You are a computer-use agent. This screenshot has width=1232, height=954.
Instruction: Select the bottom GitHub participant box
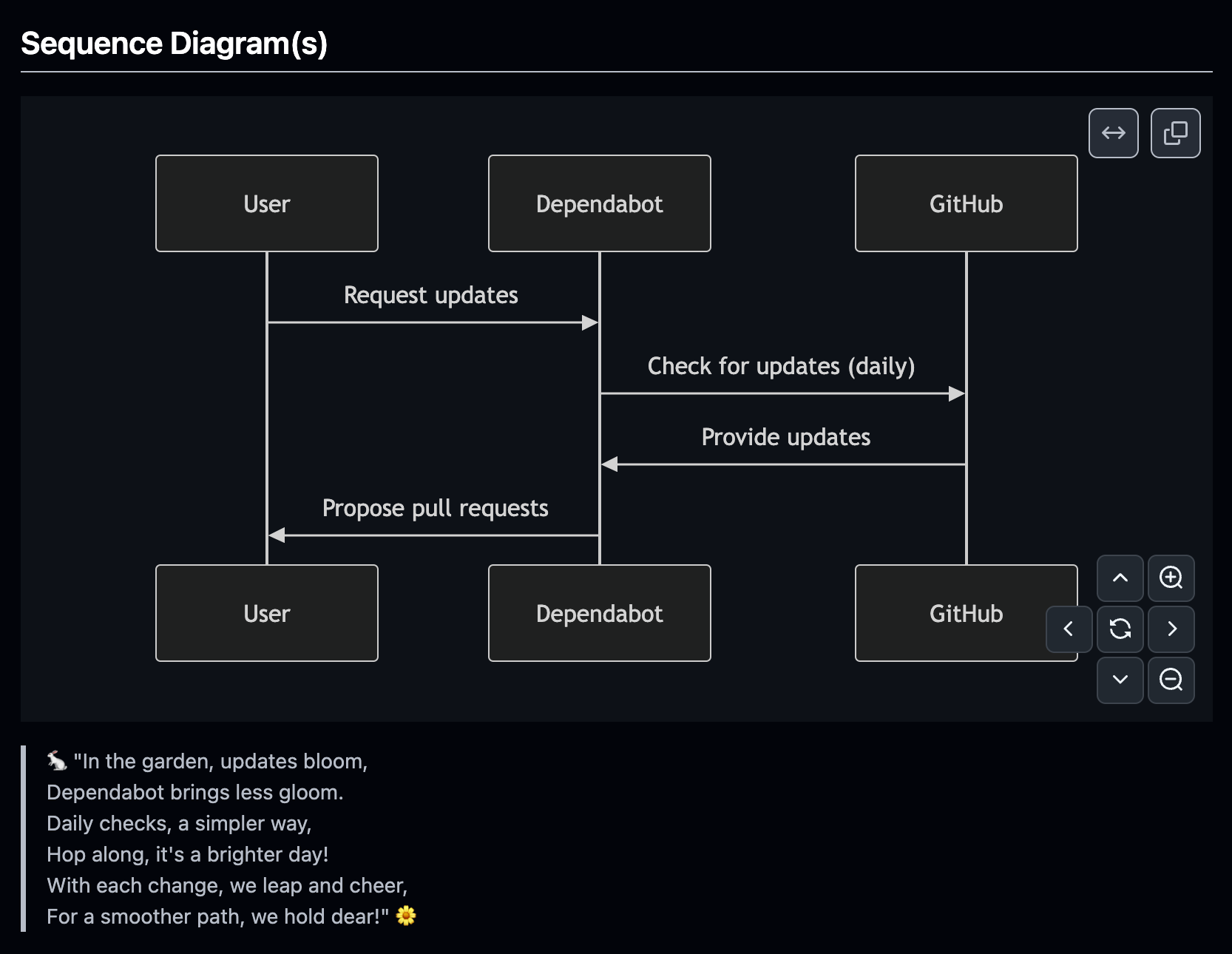pyautogui.click(x=965, y=613)
